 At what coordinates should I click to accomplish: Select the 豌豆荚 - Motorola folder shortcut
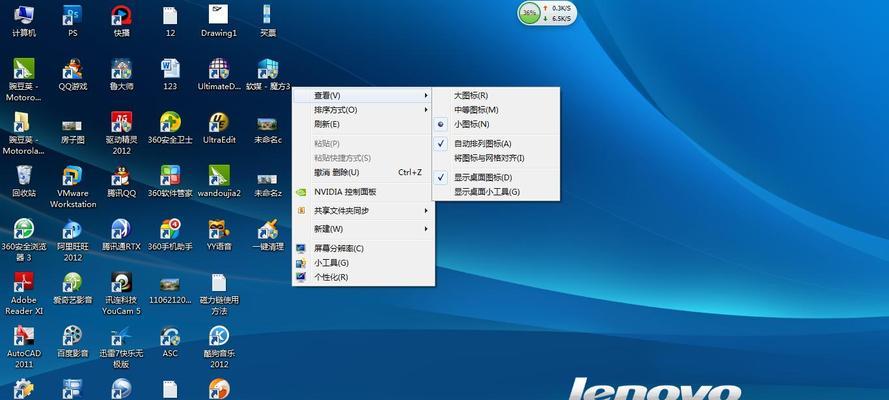tap(24, 122)
